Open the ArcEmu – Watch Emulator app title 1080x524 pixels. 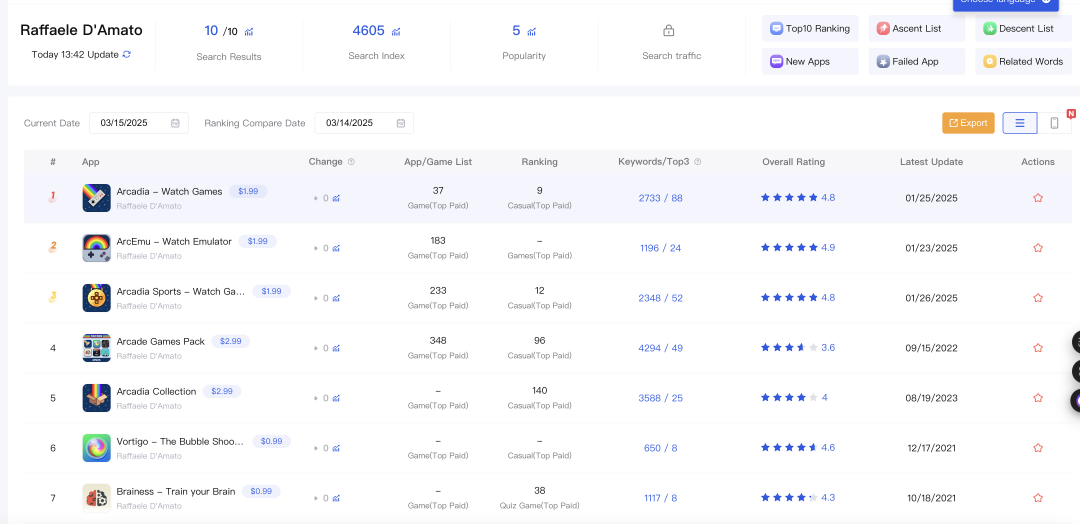coord(174,242)
